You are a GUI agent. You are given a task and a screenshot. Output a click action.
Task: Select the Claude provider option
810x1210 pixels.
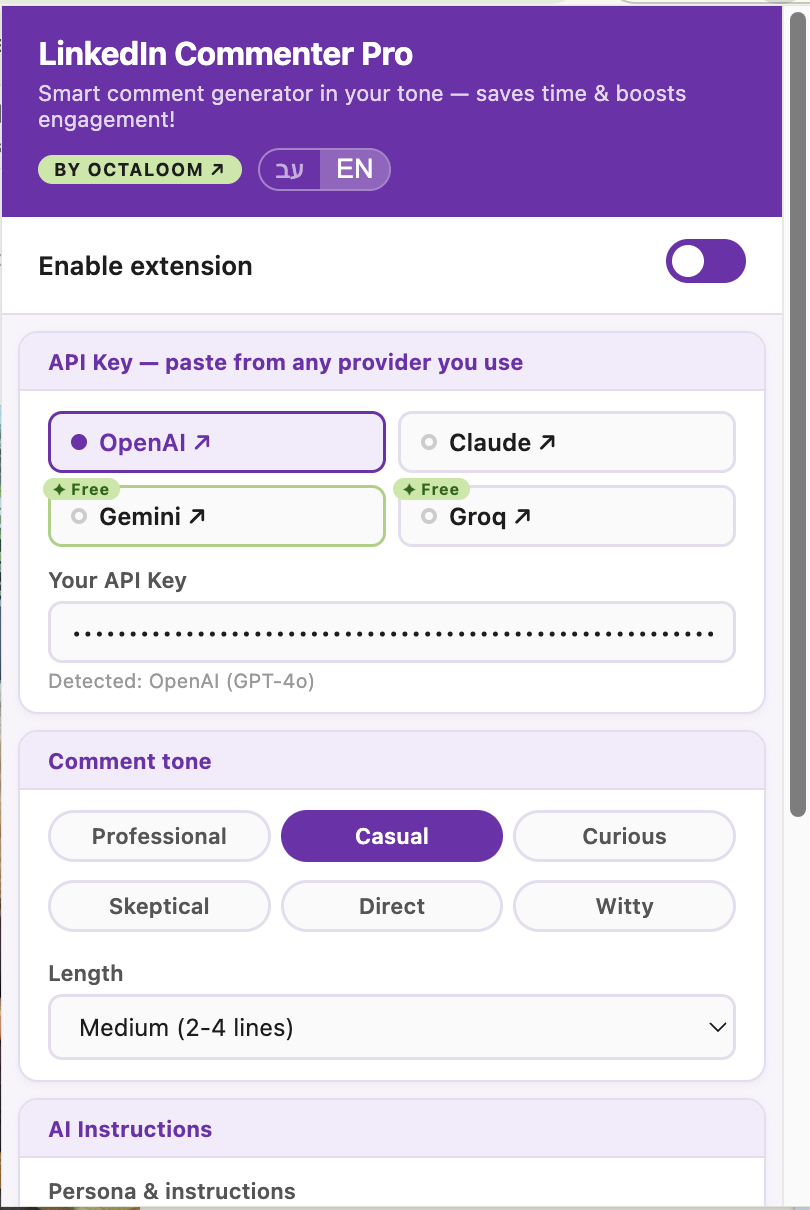pyautogui.click(x=567, y=442)
